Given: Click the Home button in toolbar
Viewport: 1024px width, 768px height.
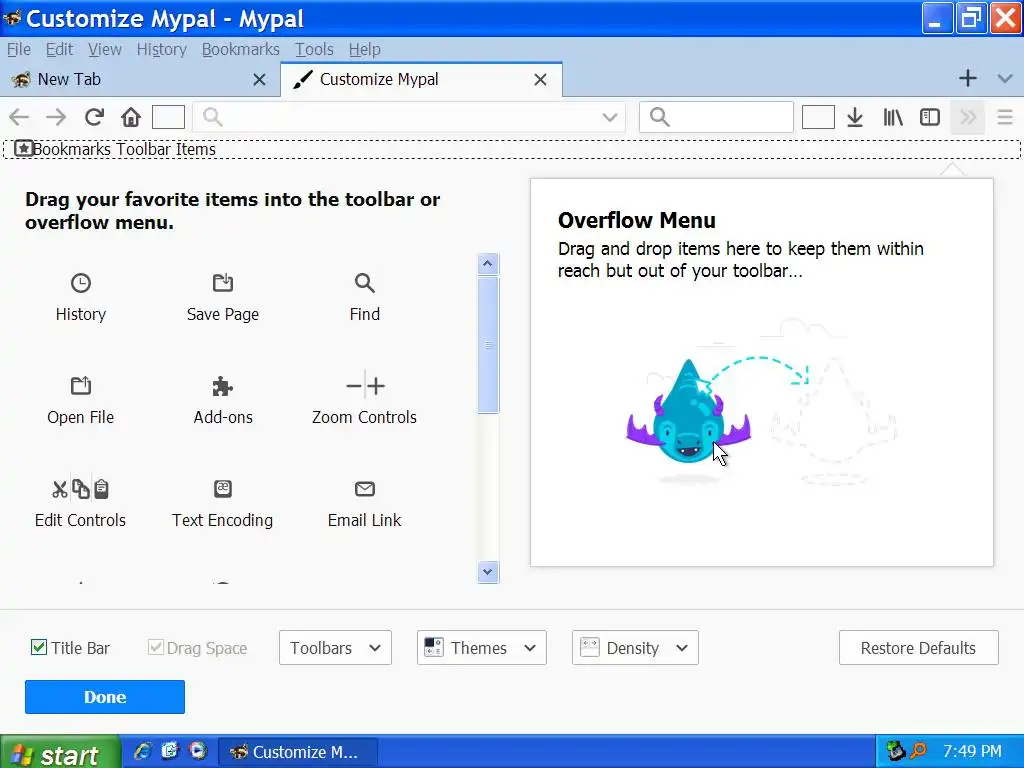Looking at the screenshot, I should pyautogui.click(x=131, y=118).
